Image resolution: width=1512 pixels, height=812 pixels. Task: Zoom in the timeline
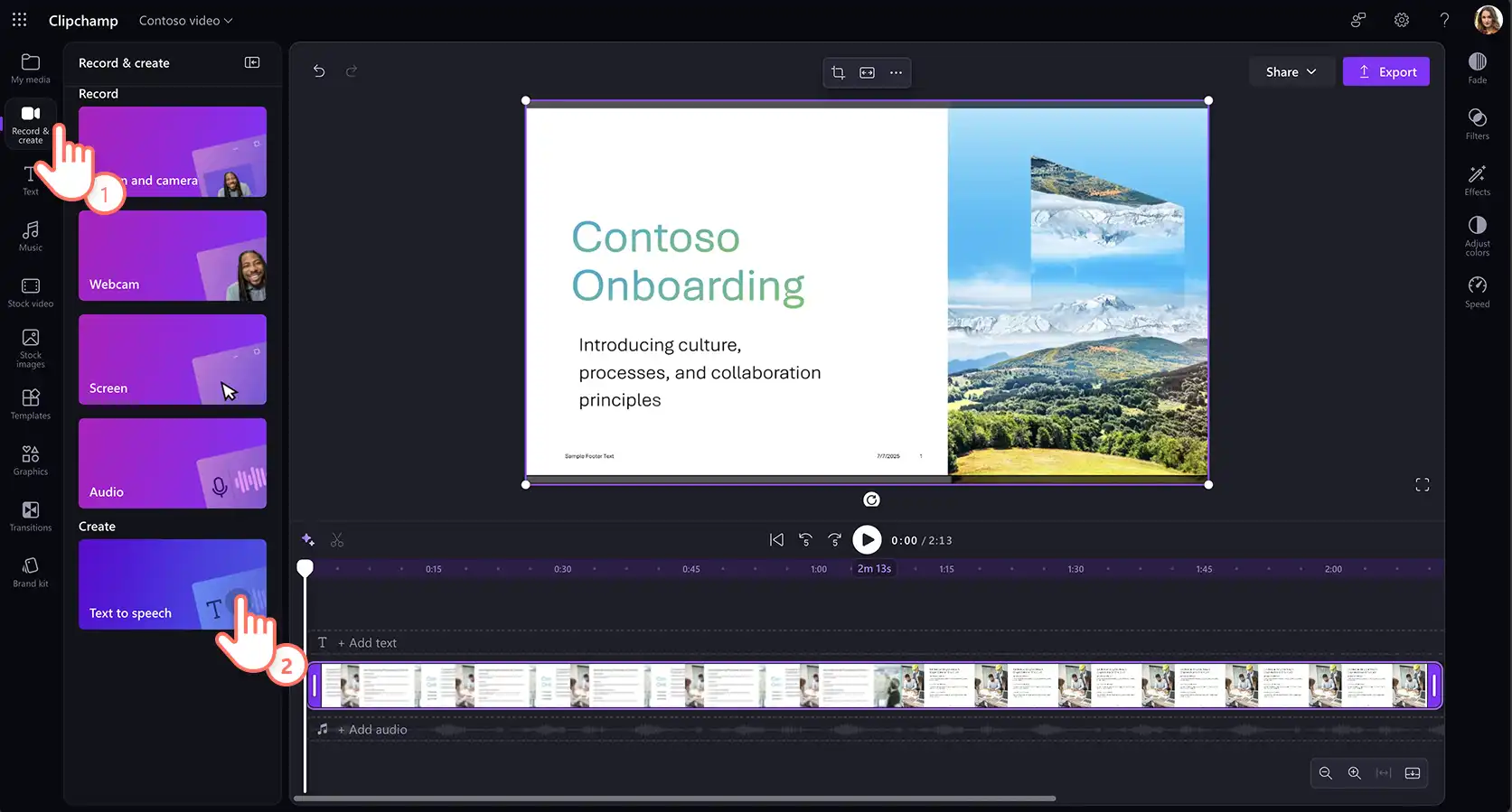point(1355,773)
